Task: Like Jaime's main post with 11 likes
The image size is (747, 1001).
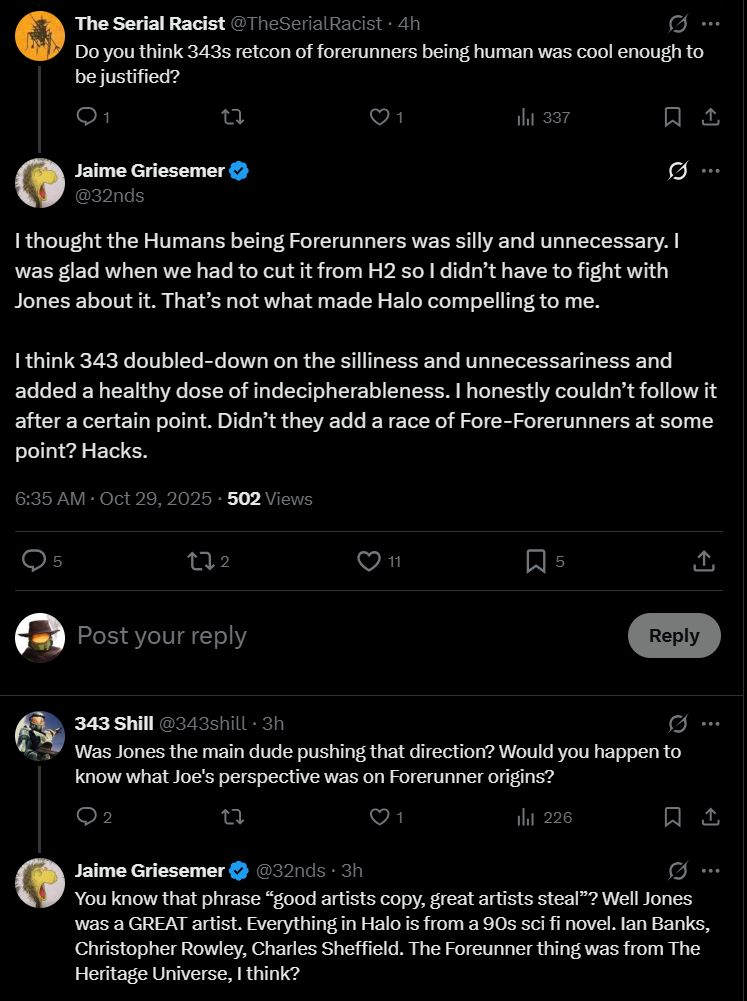Action: 369,561
